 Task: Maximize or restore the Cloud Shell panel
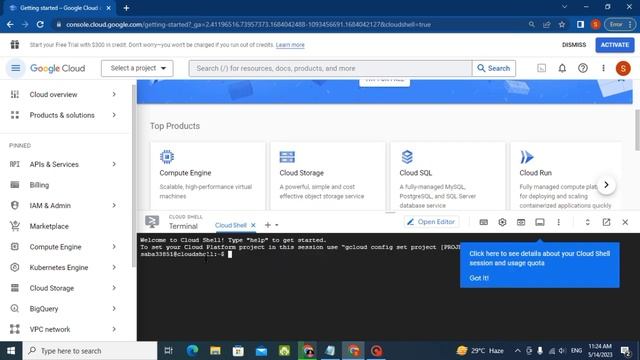[587, 222]
